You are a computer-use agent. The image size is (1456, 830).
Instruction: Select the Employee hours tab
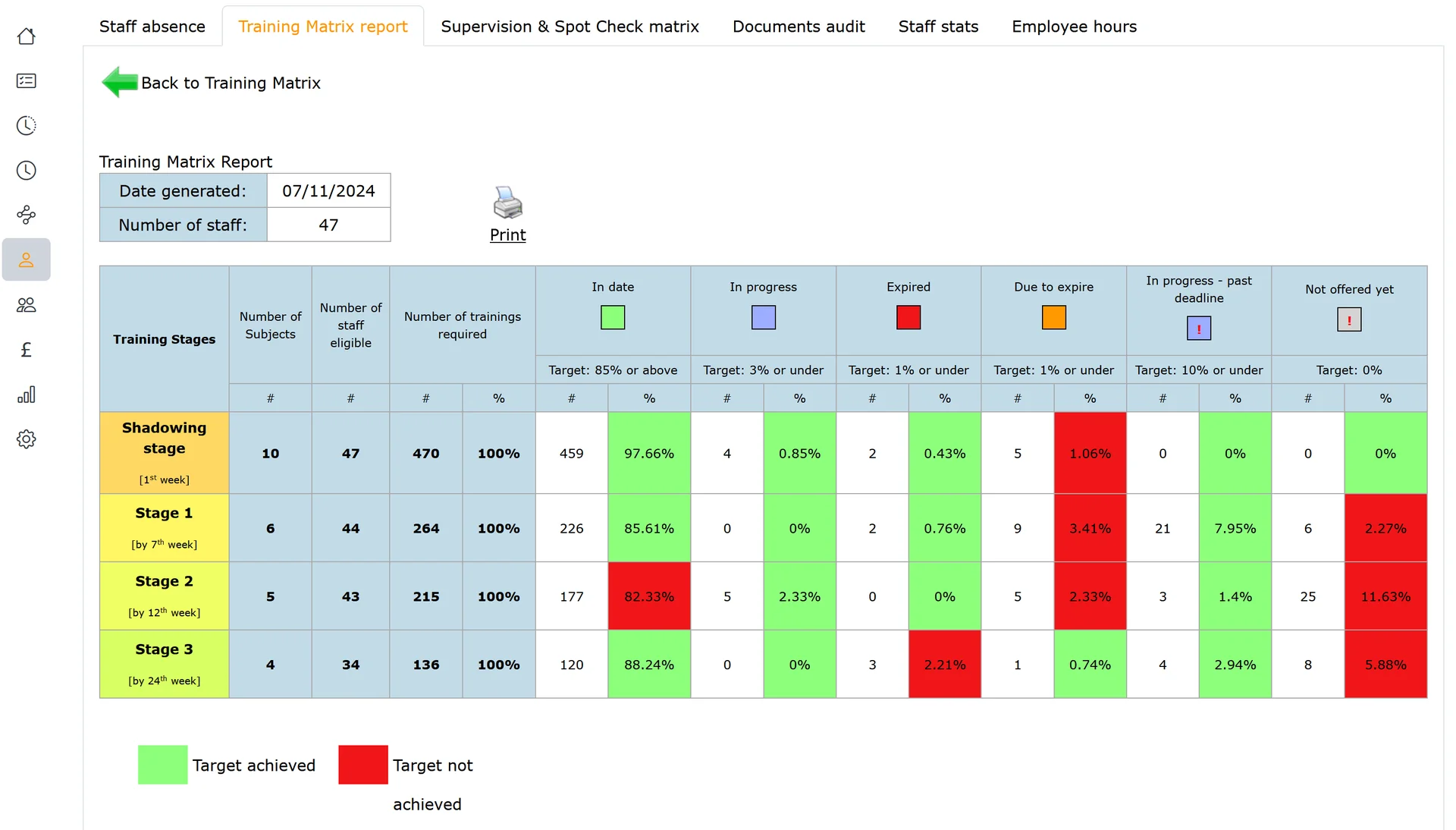tap(1074, 27)
